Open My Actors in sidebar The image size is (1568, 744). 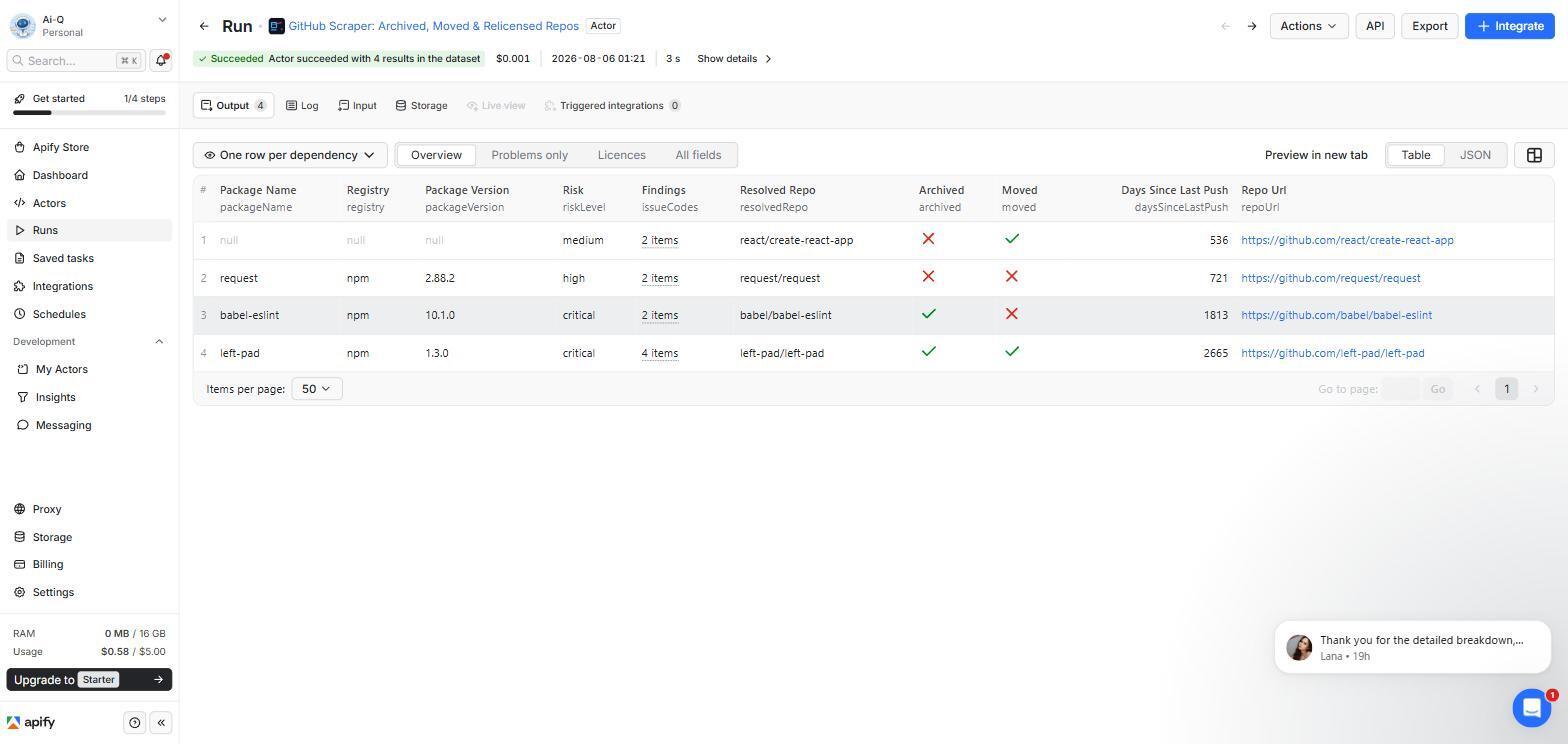tap(89, 369)
